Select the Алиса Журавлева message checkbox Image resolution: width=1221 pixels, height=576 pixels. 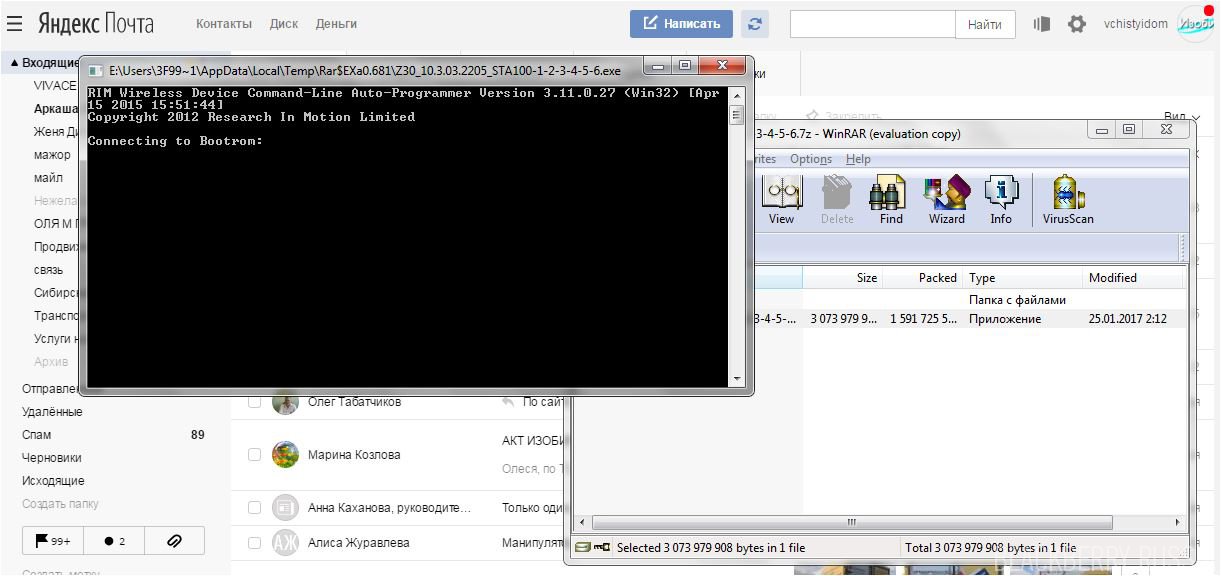tap(254, 543)
